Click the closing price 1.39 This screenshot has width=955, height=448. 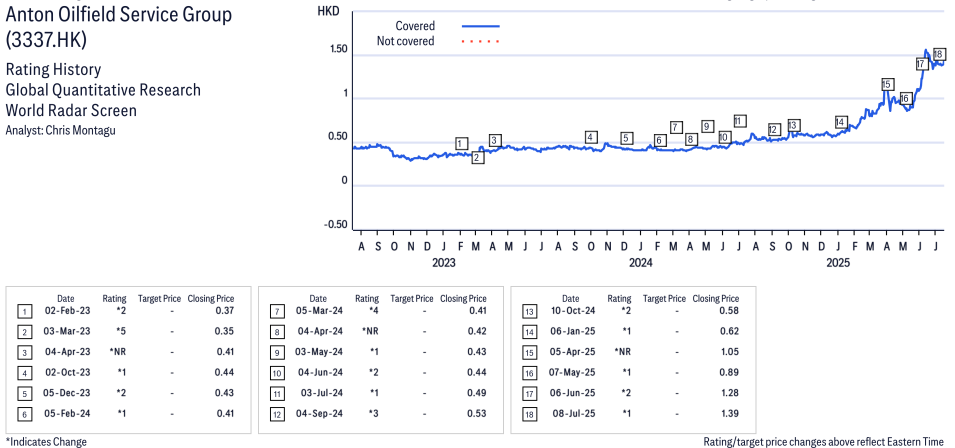tap(729, 413)
